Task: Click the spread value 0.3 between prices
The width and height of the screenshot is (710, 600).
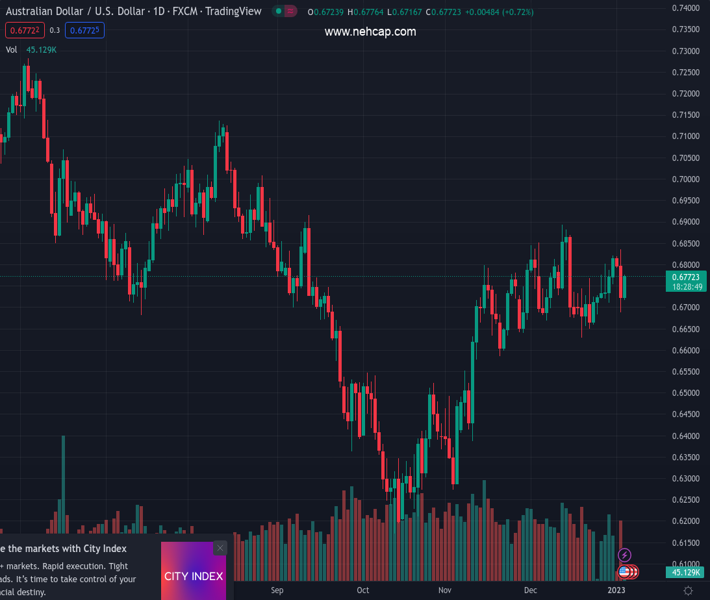Action: pyautogui.click(x=55, y=30)
